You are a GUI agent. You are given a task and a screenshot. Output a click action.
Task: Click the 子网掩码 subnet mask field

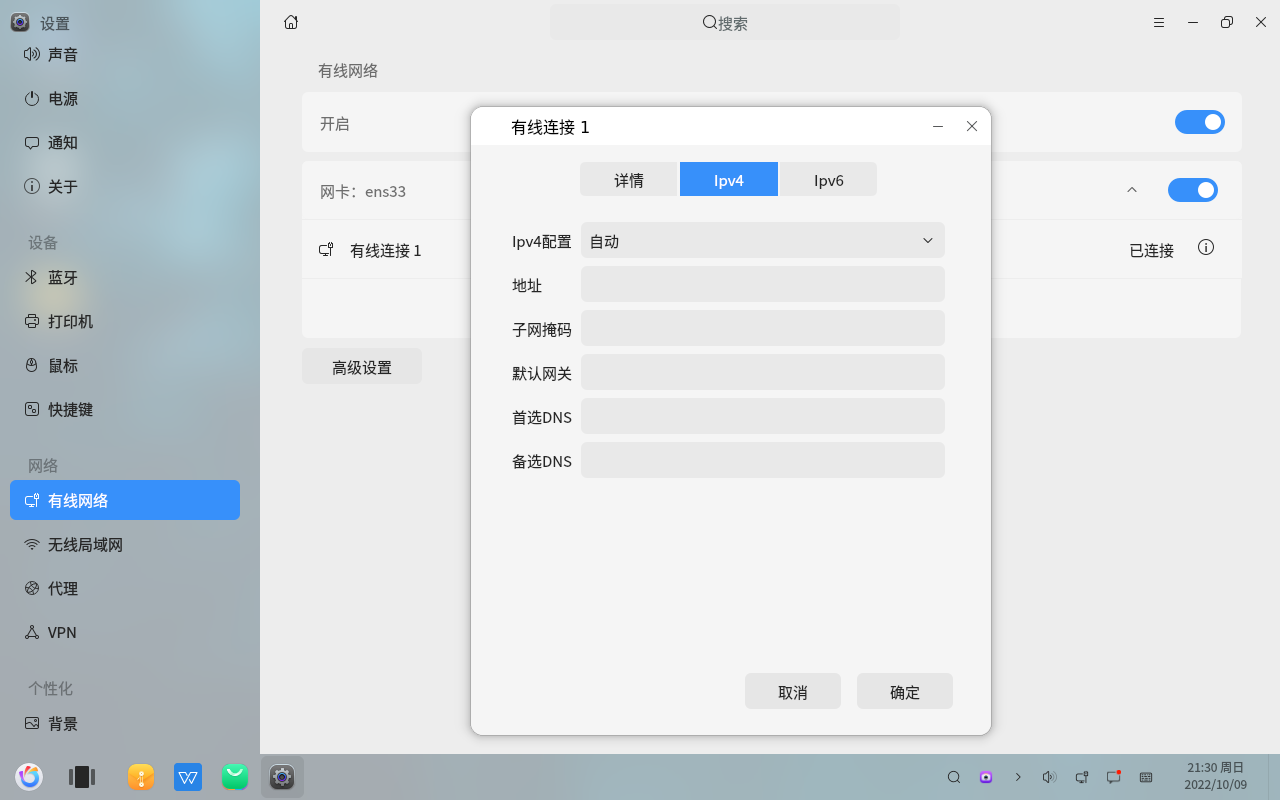[763, 328]
